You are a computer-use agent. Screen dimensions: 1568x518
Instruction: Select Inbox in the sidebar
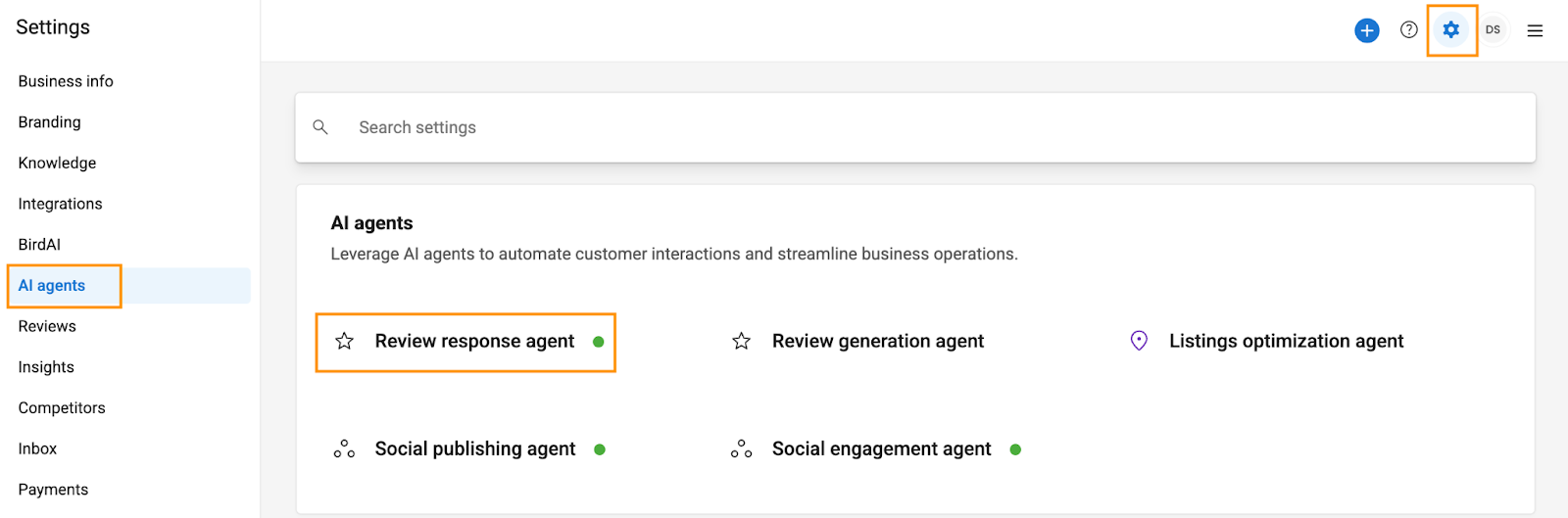[x=37, y=448]
